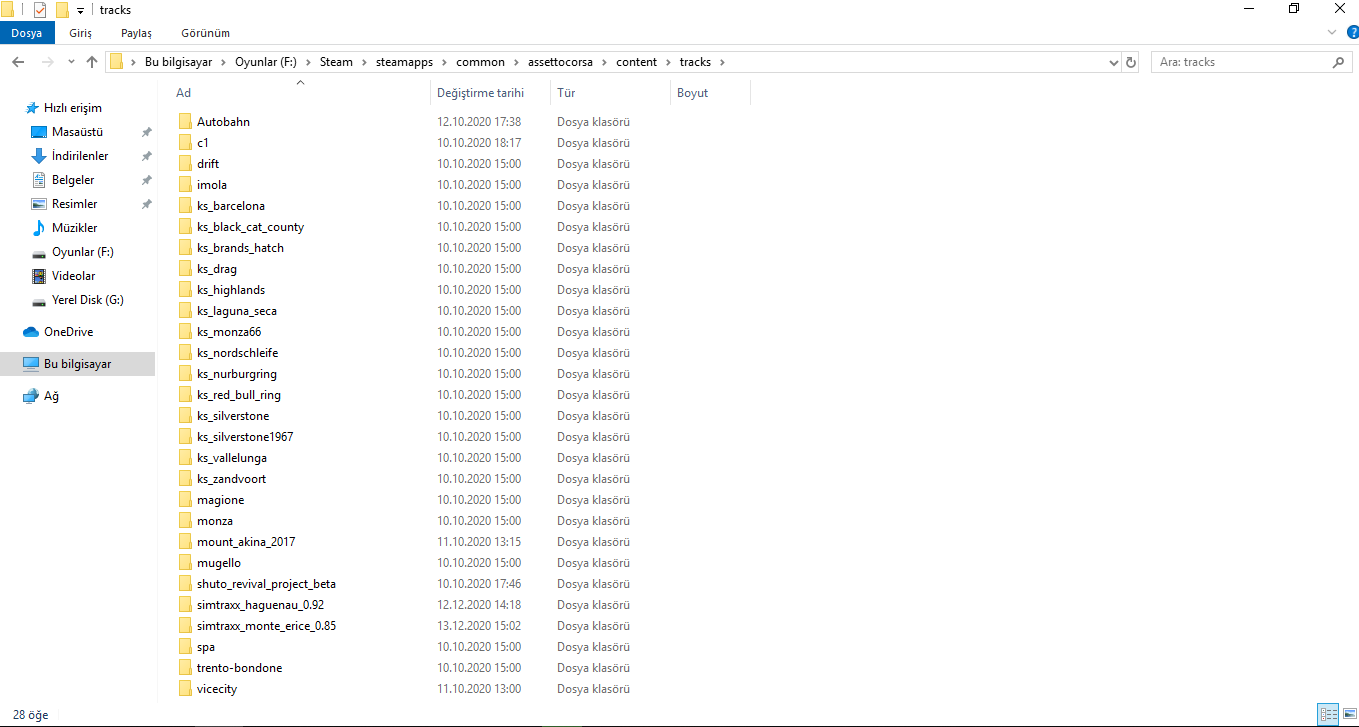The height and width of the screenshot is (727, 1359).
Task: Expand the chevron after Bu bilgisayar breadcrumb
Action: tap(224, 62)
